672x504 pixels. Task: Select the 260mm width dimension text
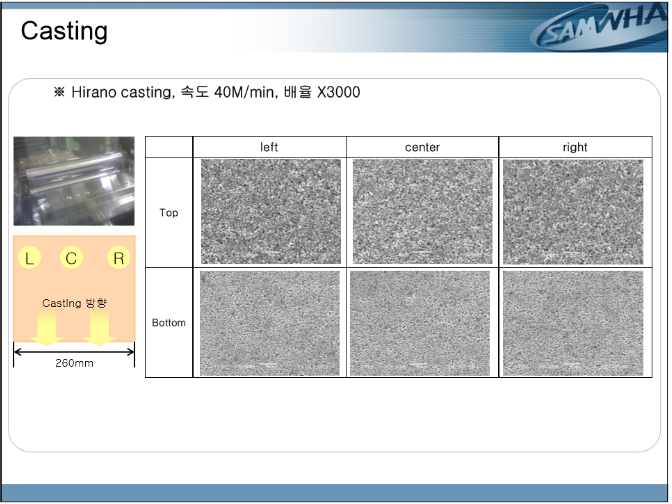click(74, 363)
